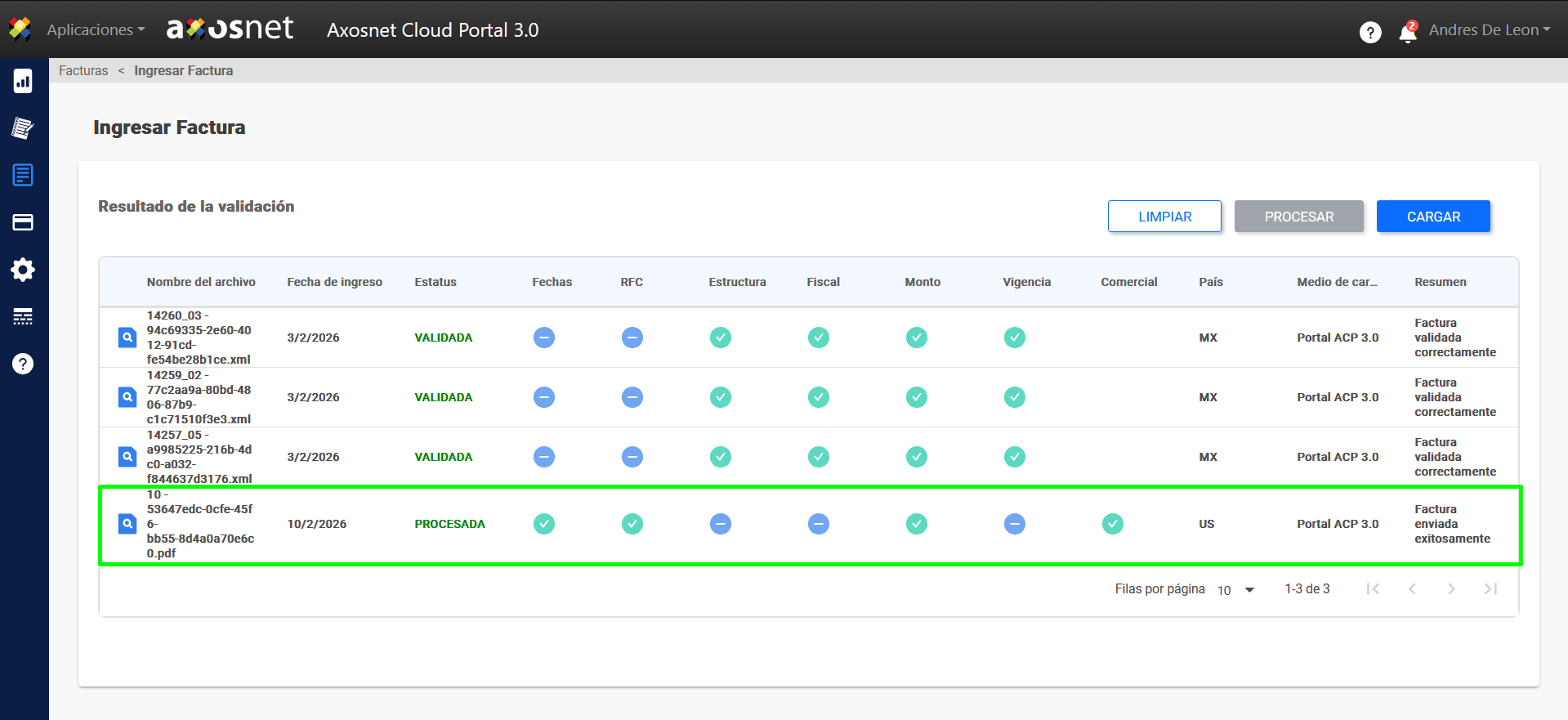Click Estructura check for file 14259_02
1568x720 pixels.
720,397
